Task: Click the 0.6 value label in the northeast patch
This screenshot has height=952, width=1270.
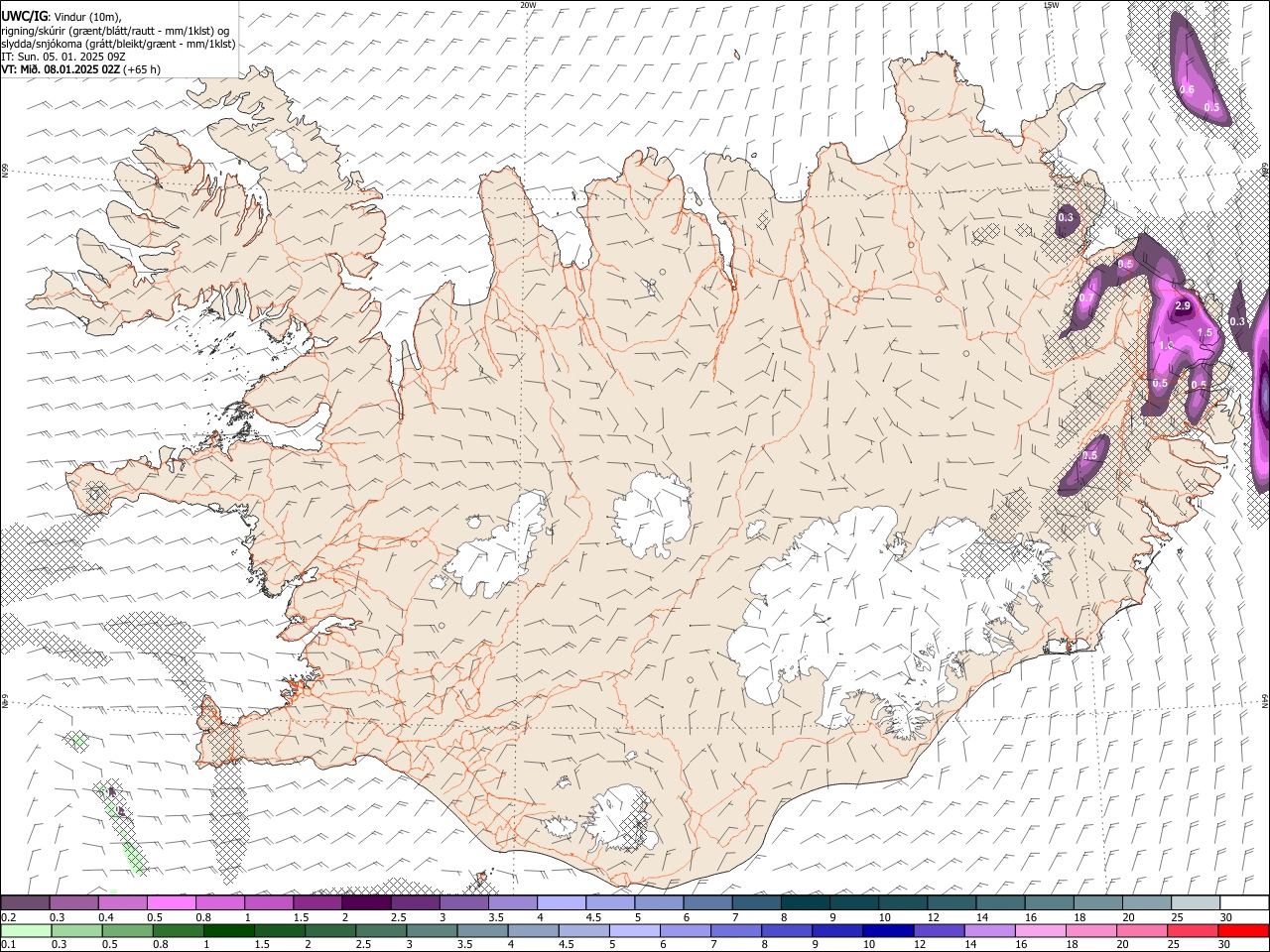Action: pos(1186,89)
